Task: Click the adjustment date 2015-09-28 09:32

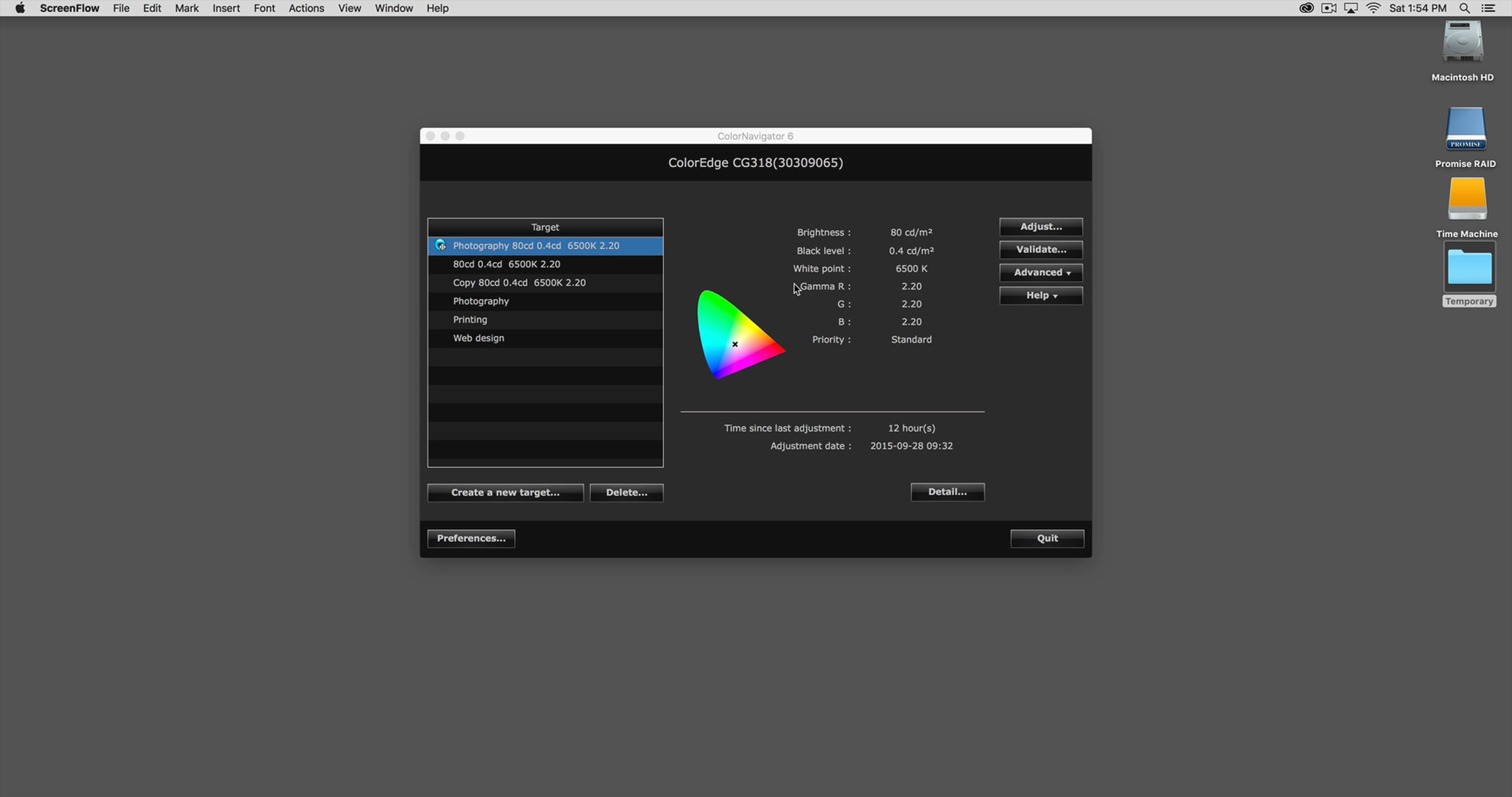Action: click(911, 446)
